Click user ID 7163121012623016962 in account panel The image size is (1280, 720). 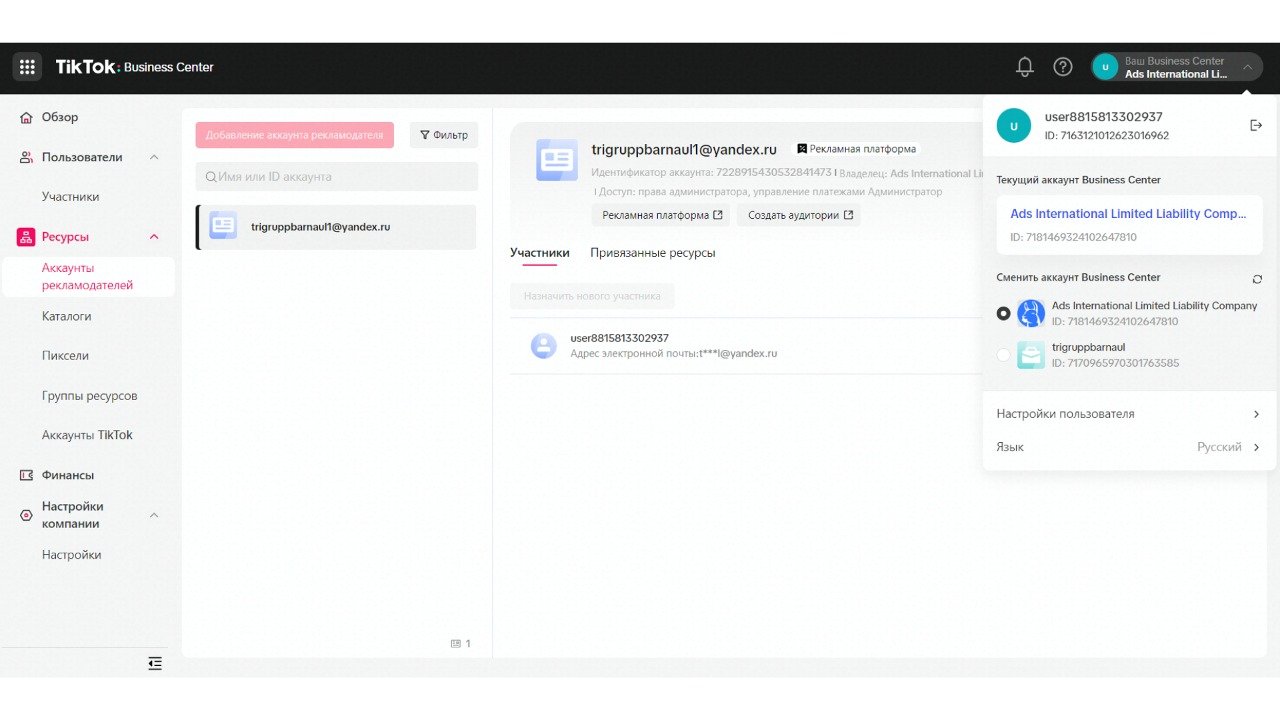point(1107,136)
